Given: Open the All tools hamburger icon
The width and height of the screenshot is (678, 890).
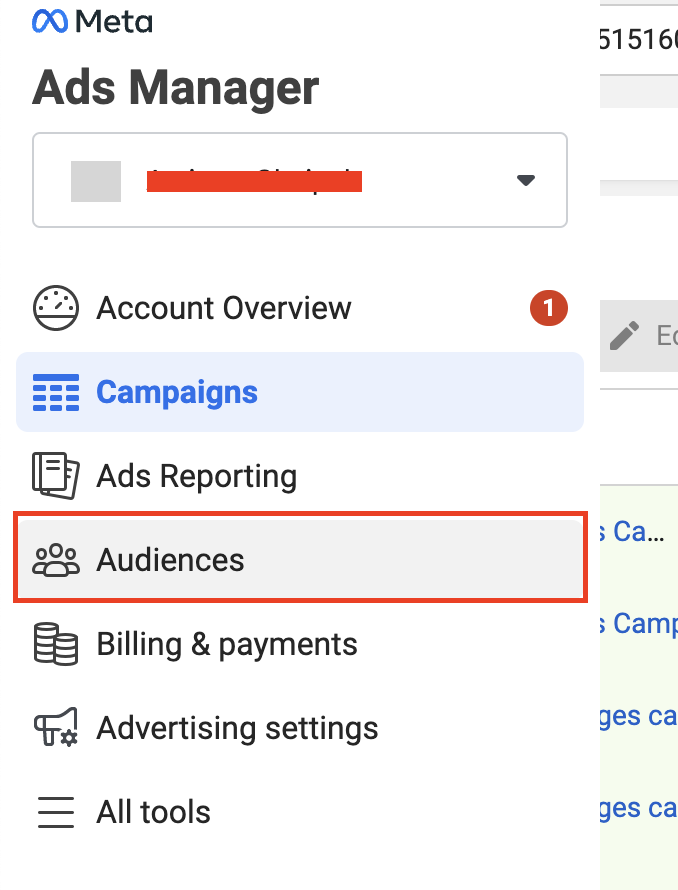Looking at the screenshot, I should click(x=56, y=812).
